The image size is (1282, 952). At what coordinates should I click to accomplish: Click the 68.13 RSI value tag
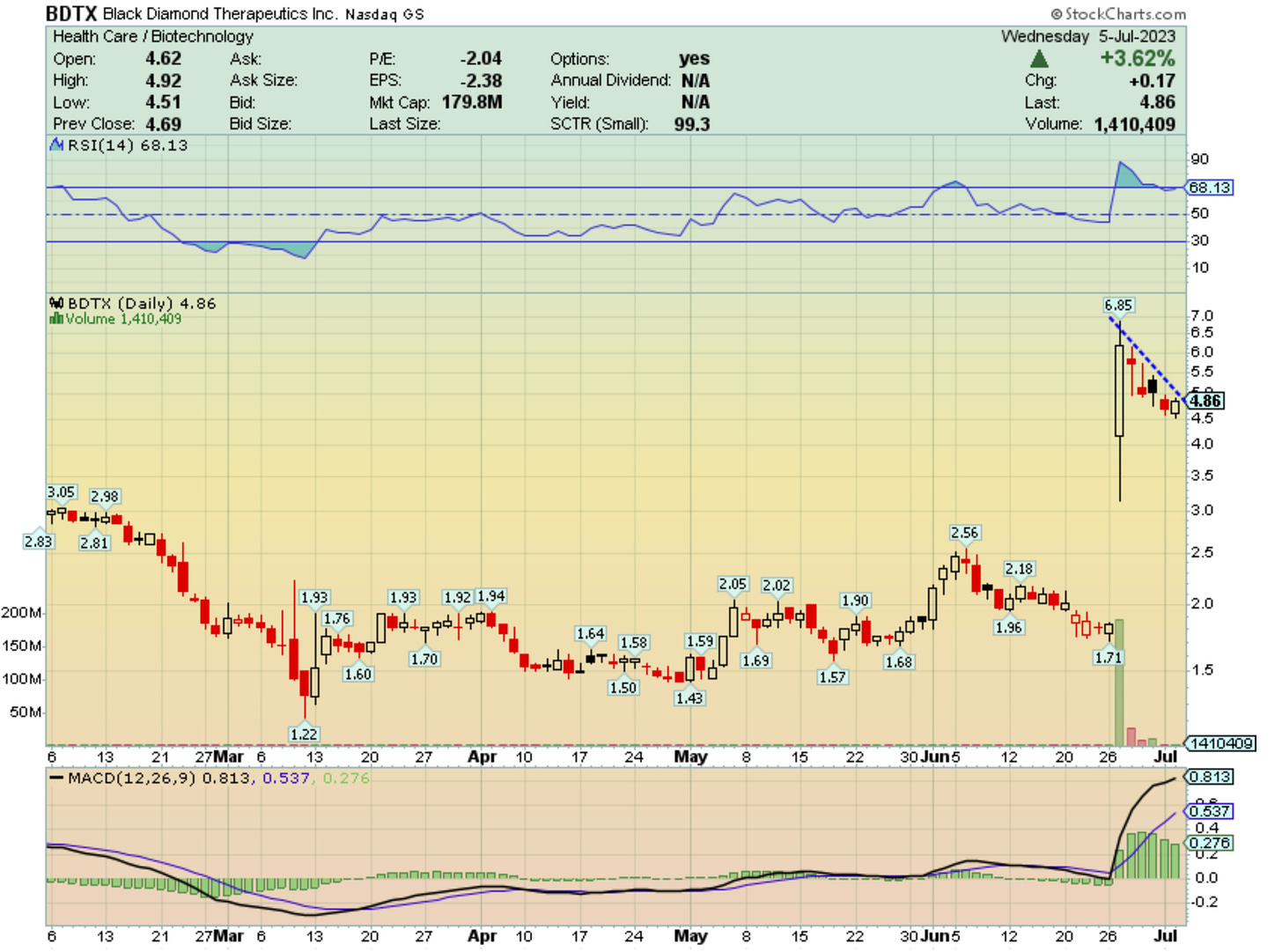[1209, 188]
